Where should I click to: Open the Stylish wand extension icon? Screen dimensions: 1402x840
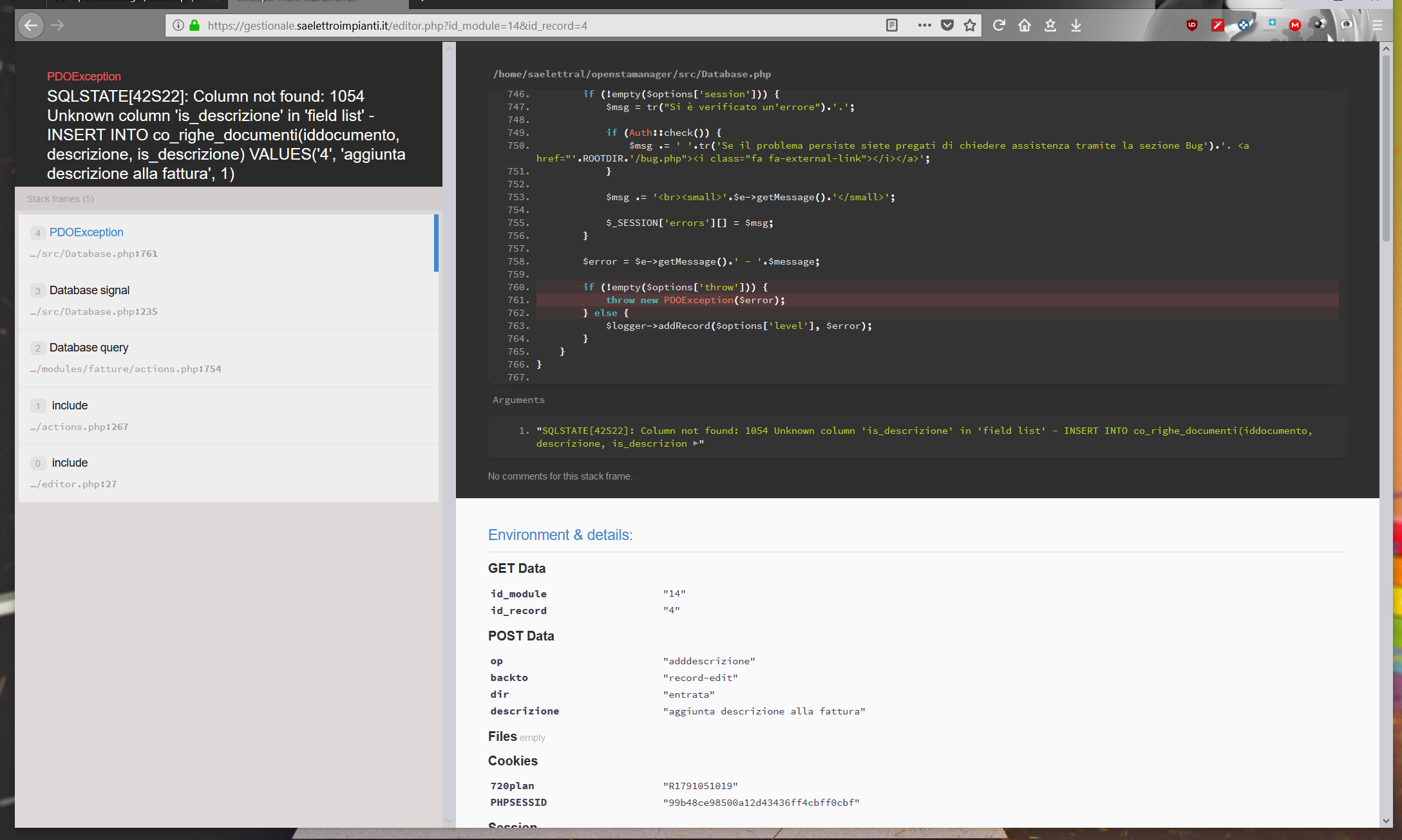click(x=1218, y=24)
